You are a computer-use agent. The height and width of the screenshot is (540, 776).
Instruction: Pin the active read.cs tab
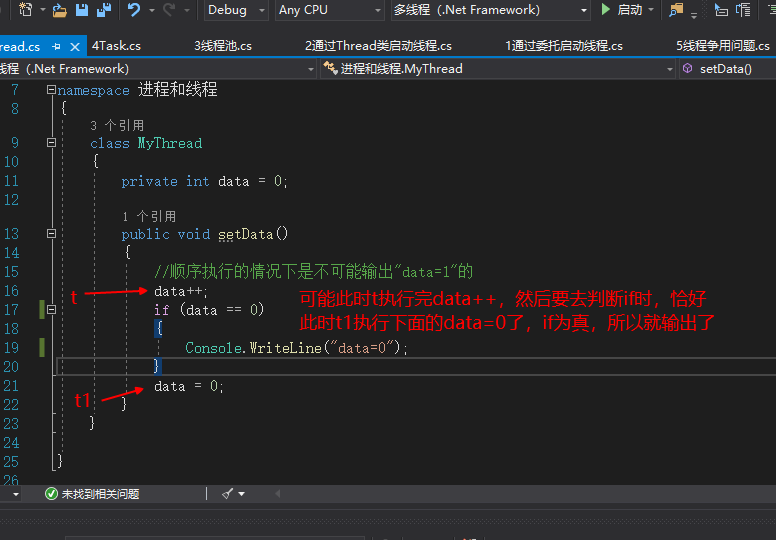point(56,47)
